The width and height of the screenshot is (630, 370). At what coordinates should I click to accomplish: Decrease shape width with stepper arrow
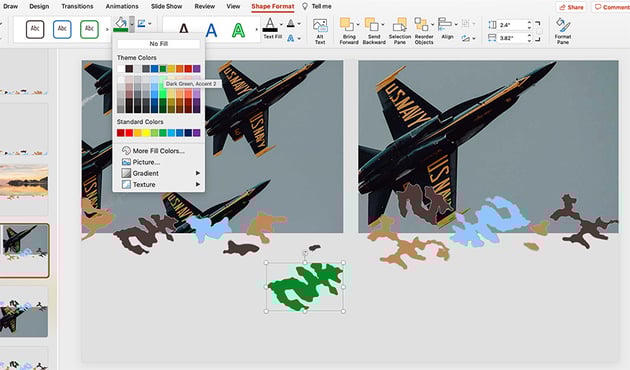tap(529, 41)
